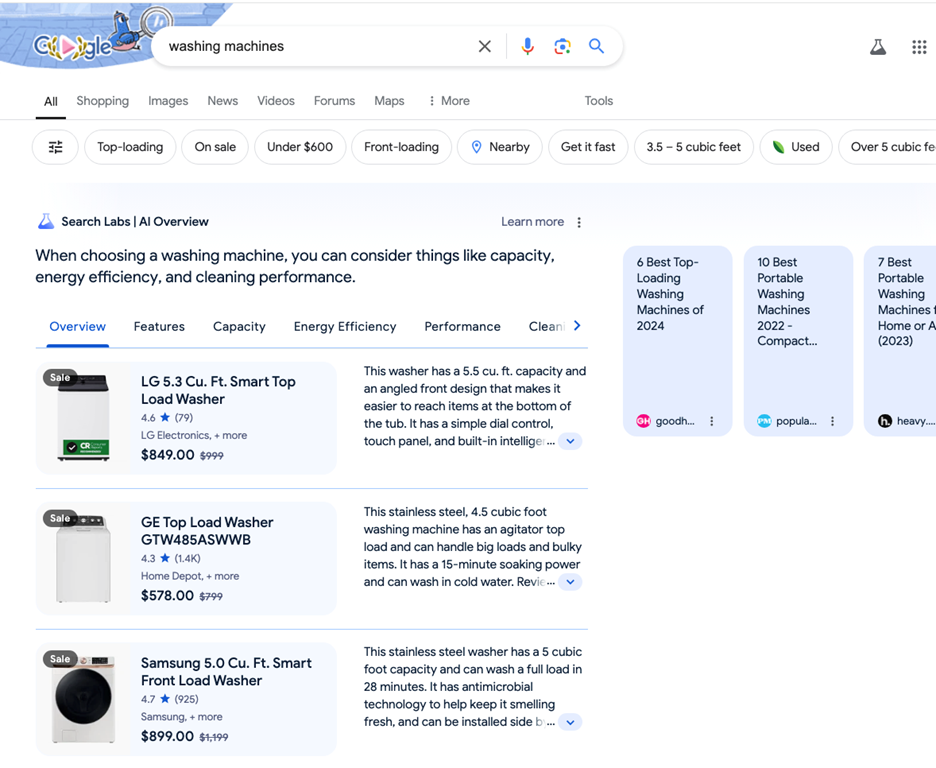Select the Energy Efficiency overview tab
This screenshot has height=768, width=936.
click(345, 326)
